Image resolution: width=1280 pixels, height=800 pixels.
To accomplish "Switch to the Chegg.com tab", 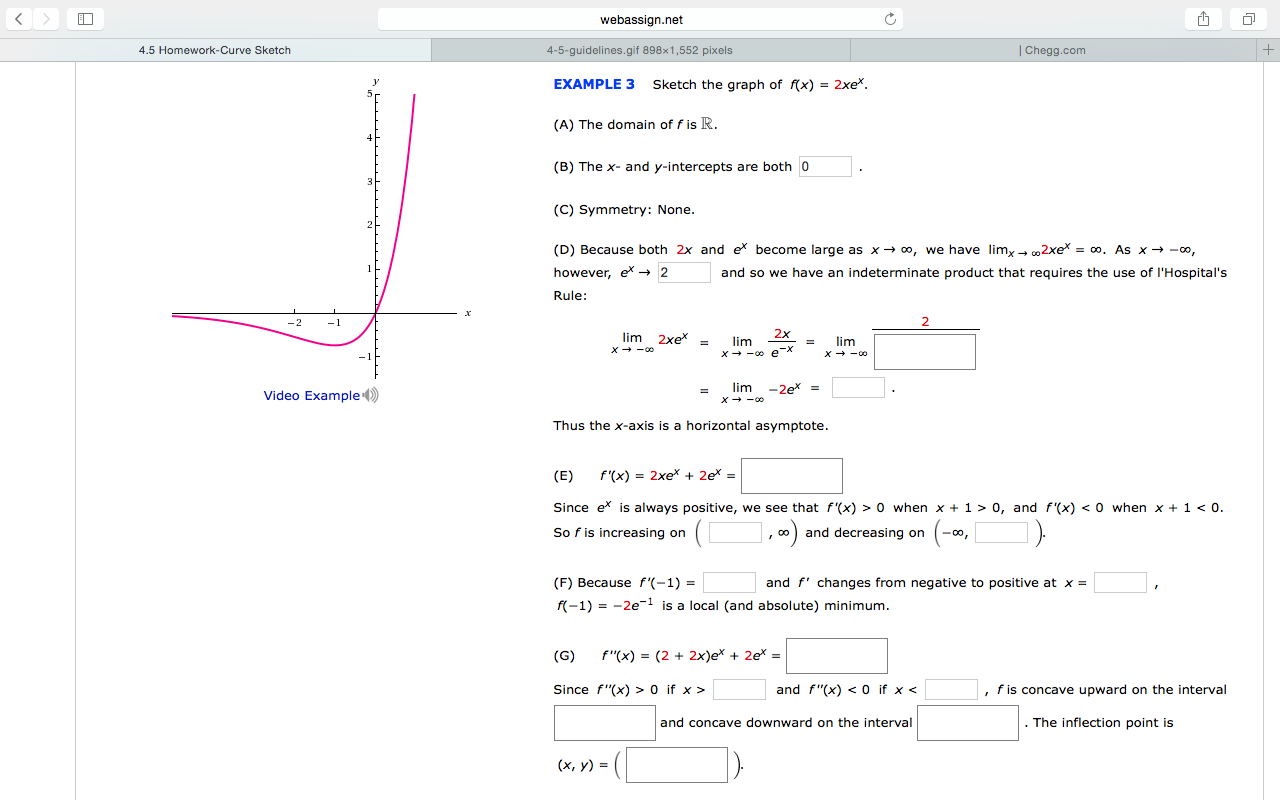I will (1053, 49).
